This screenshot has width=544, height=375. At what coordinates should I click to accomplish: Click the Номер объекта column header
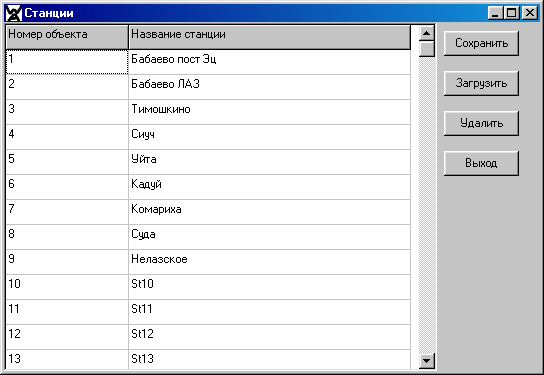67,37
